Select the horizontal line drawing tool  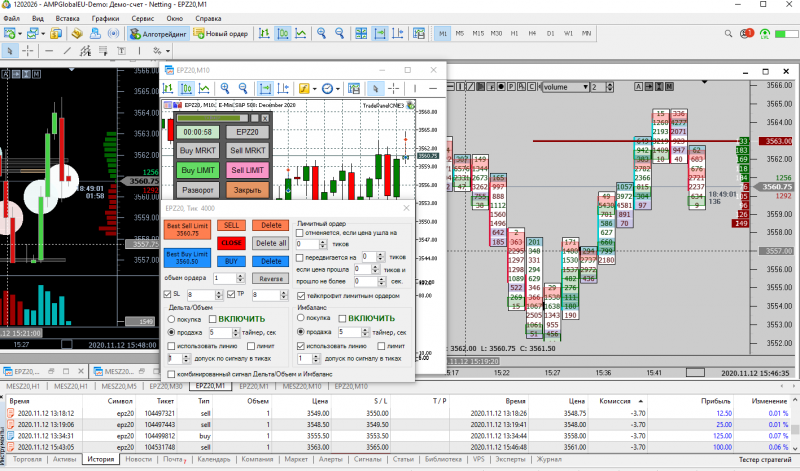[x=49, y=51]
